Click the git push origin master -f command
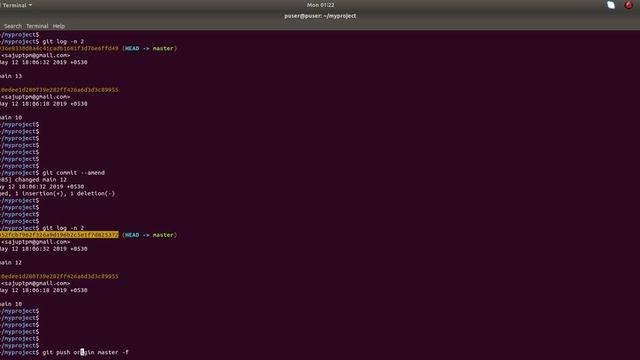Image resolution: width=640 pixels, height=360 pixels. pos(85,352)
